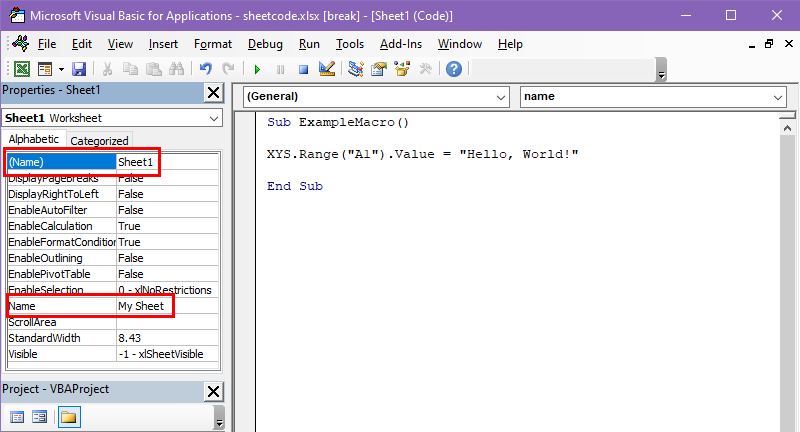Click code editor scrollbar up arrow

point(787,128)
